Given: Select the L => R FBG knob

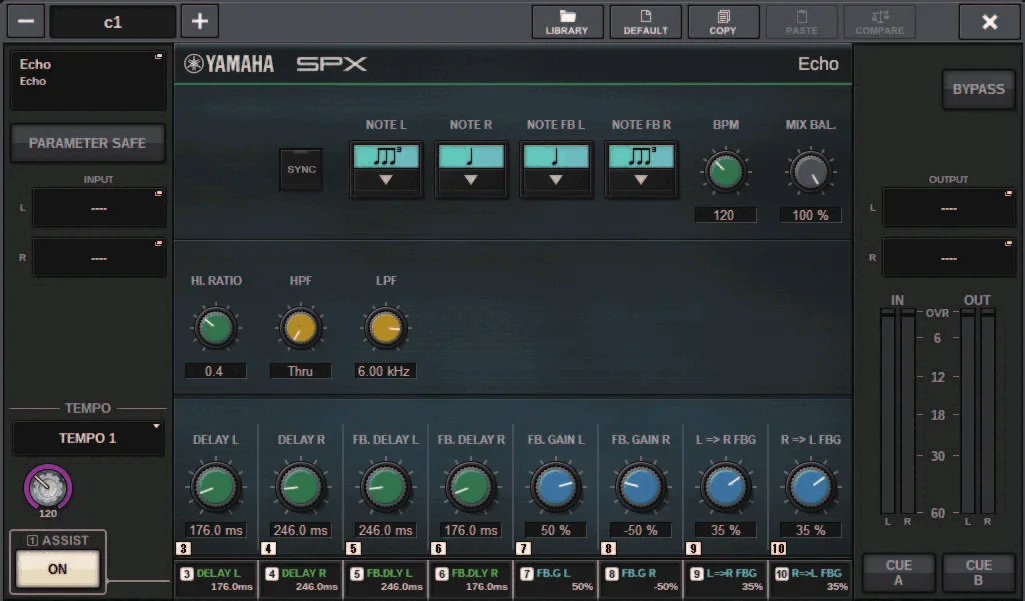Looking at the screenshot, I should 726,487.
